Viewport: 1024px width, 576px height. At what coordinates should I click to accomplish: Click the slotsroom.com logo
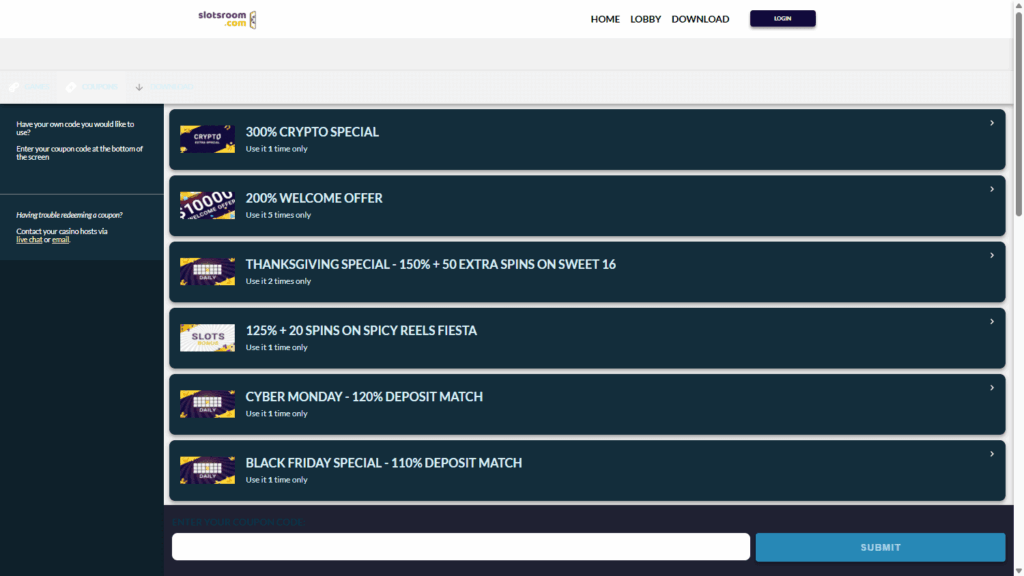(226, 19)
